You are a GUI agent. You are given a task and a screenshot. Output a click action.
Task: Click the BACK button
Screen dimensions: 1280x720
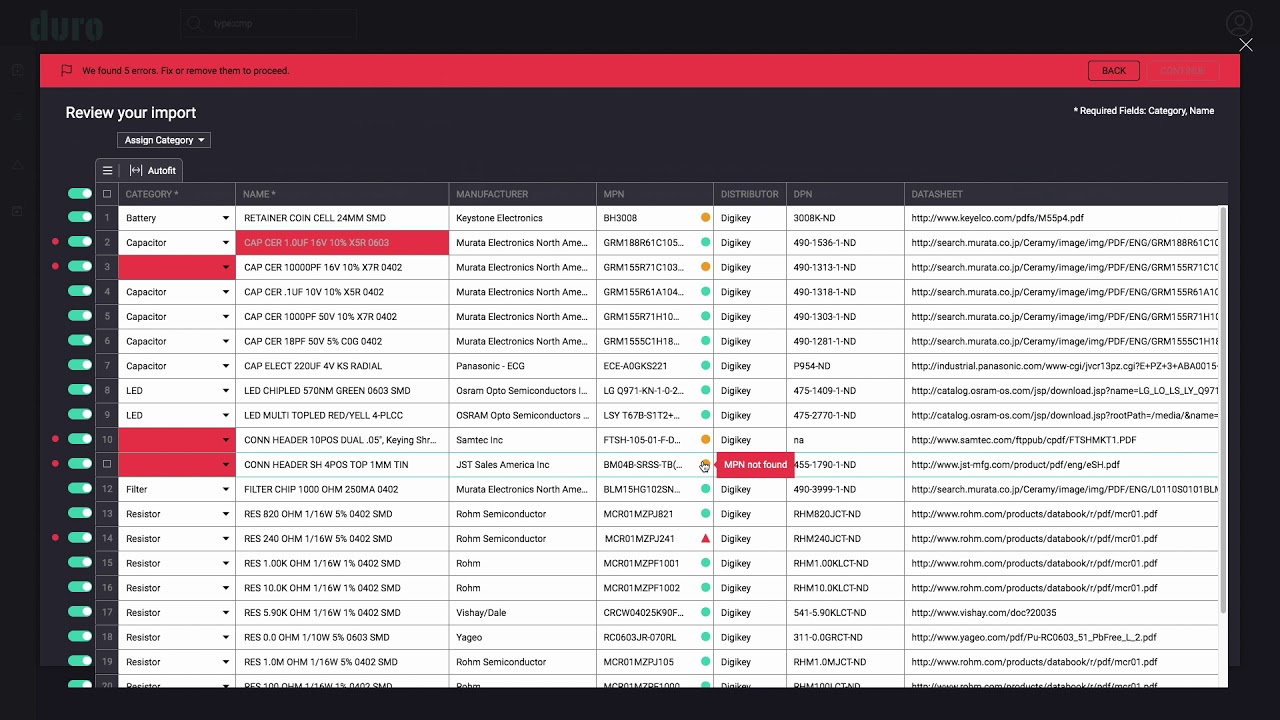click(x=1114, y=71)
